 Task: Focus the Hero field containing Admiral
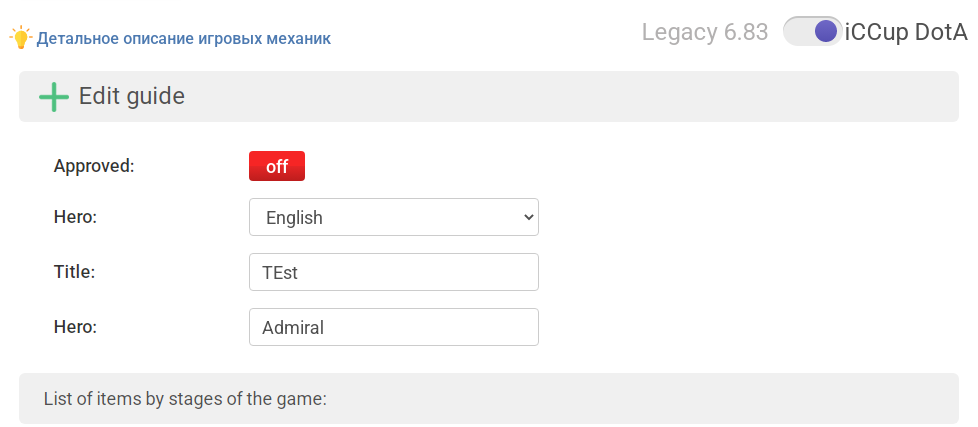tap(394, 327)
